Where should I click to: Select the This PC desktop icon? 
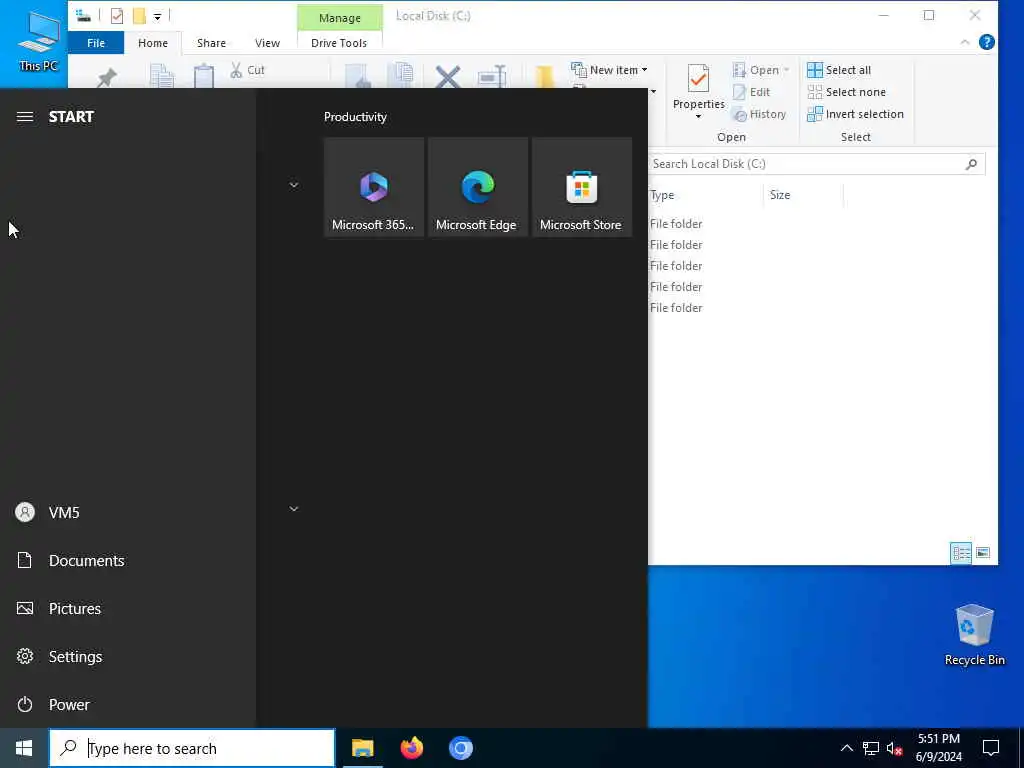coord(39,41)
